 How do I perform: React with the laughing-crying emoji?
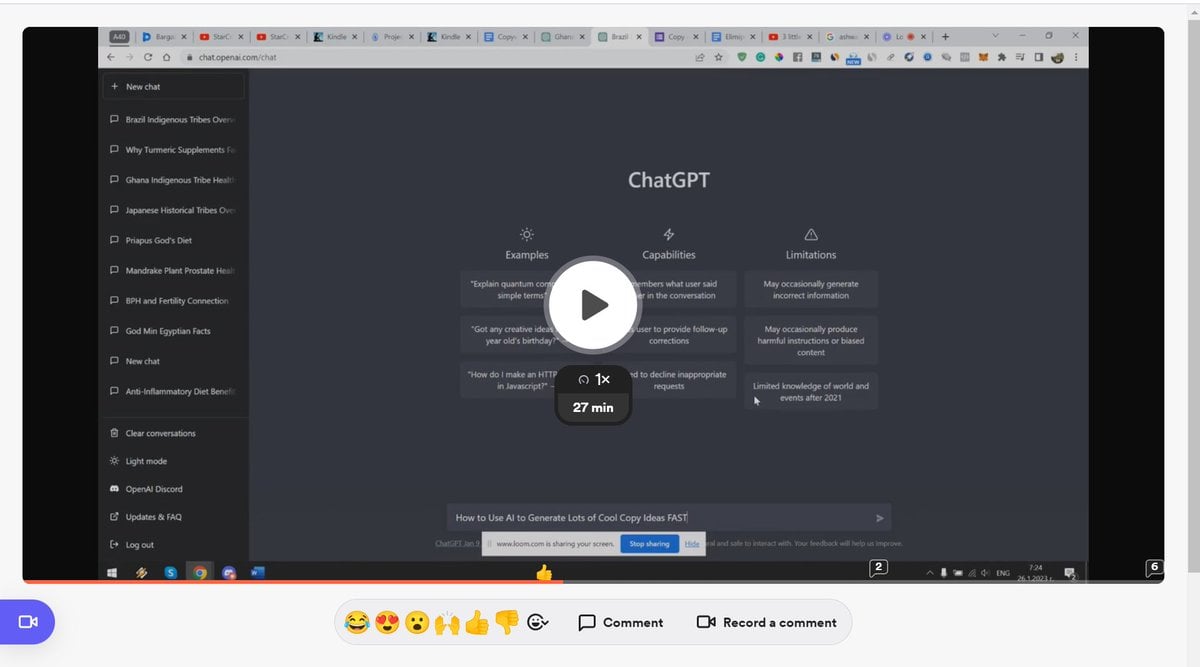pos(357,622)
